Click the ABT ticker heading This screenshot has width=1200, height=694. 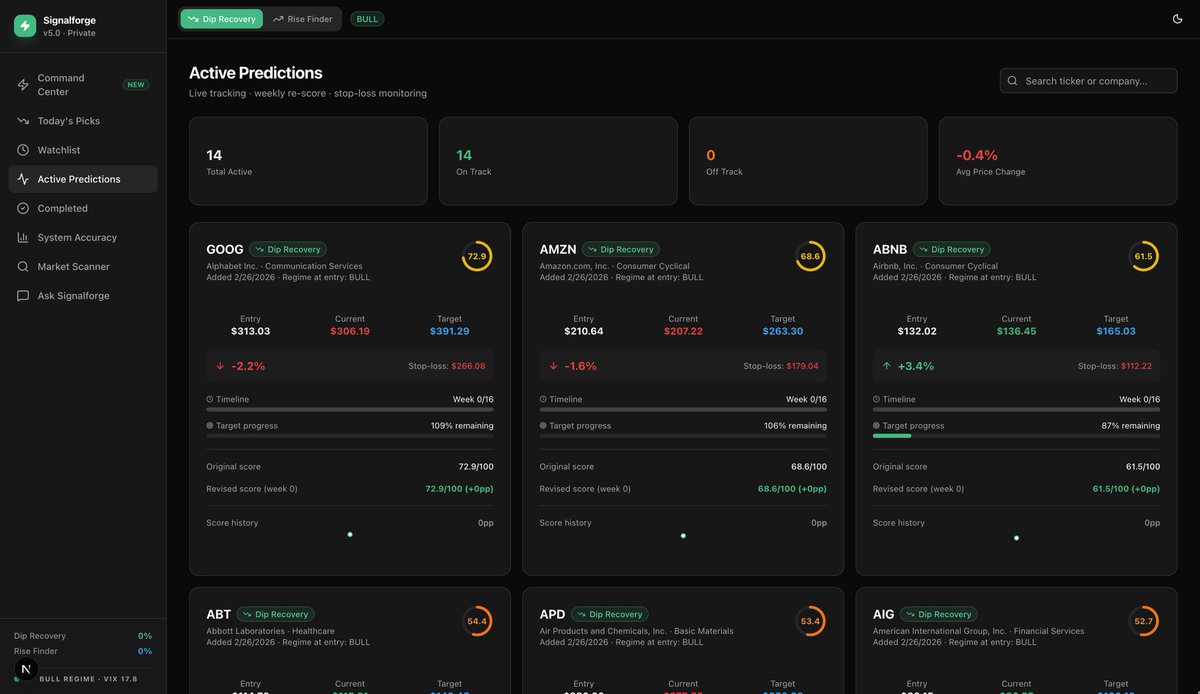(218, 614)
